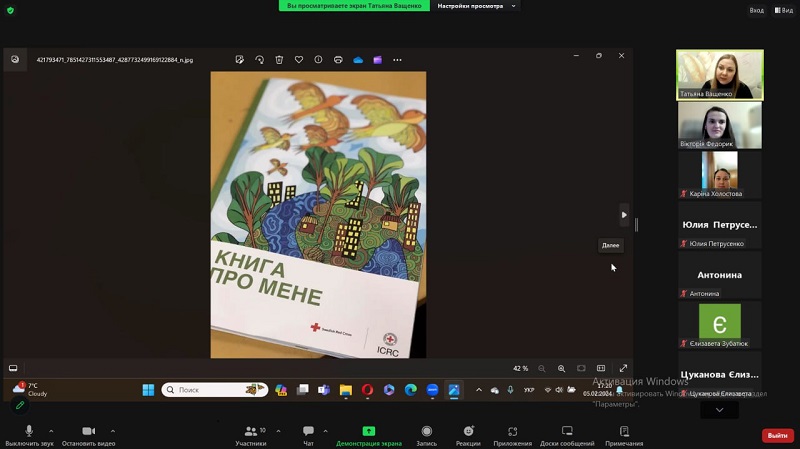
Task: Show actual size icon in Photos
Action: [x=601, y=368]
